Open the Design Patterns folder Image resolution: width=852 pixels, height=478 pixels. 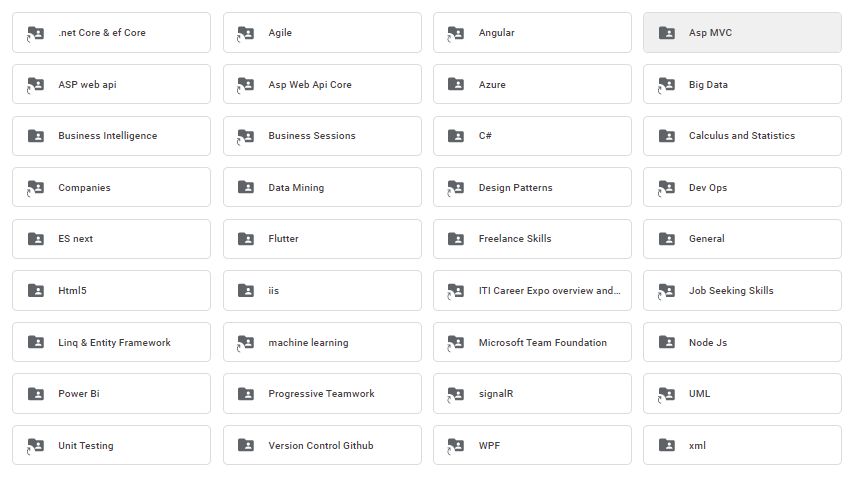pyautogui.click(x=532, y=187)
